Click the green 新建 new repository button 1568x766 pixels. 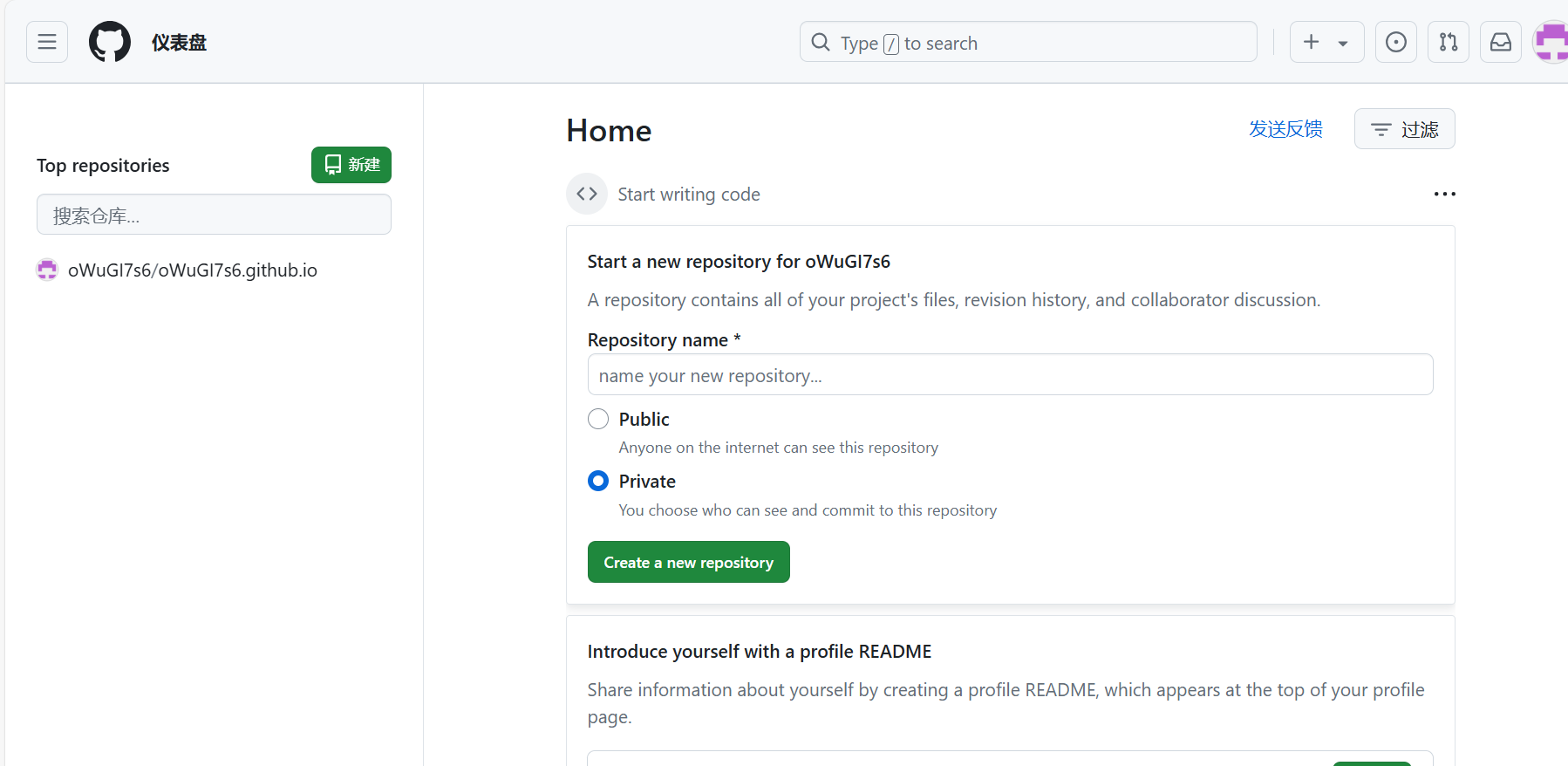pos(351,165)
